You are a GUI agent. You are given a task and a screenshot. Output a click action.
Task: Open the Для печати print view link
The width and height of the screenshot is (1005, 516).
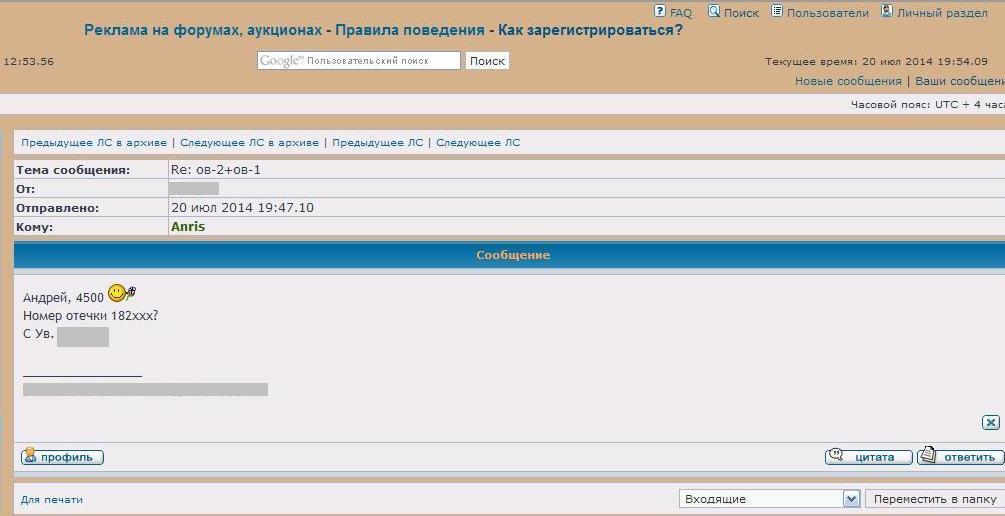click(52, 499)
